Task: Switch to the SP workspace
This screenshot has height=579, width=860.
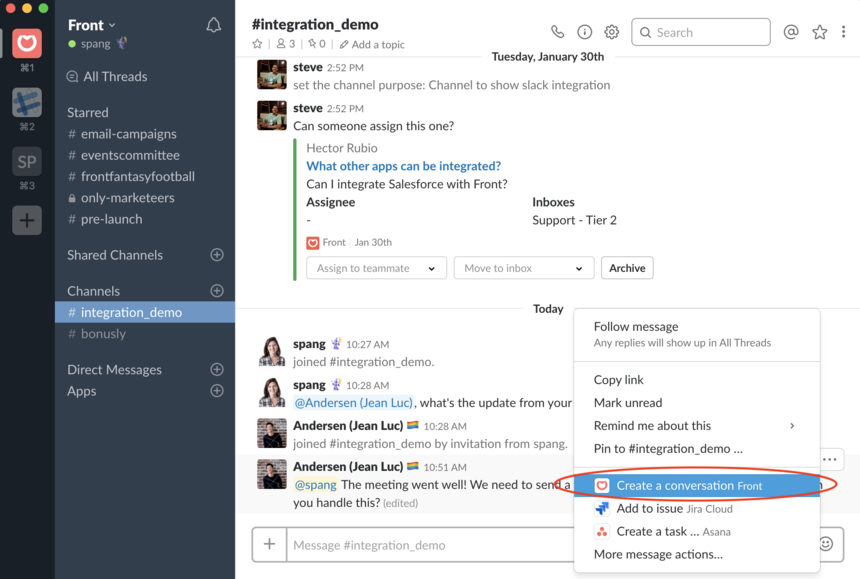Action: pos(27,162)
